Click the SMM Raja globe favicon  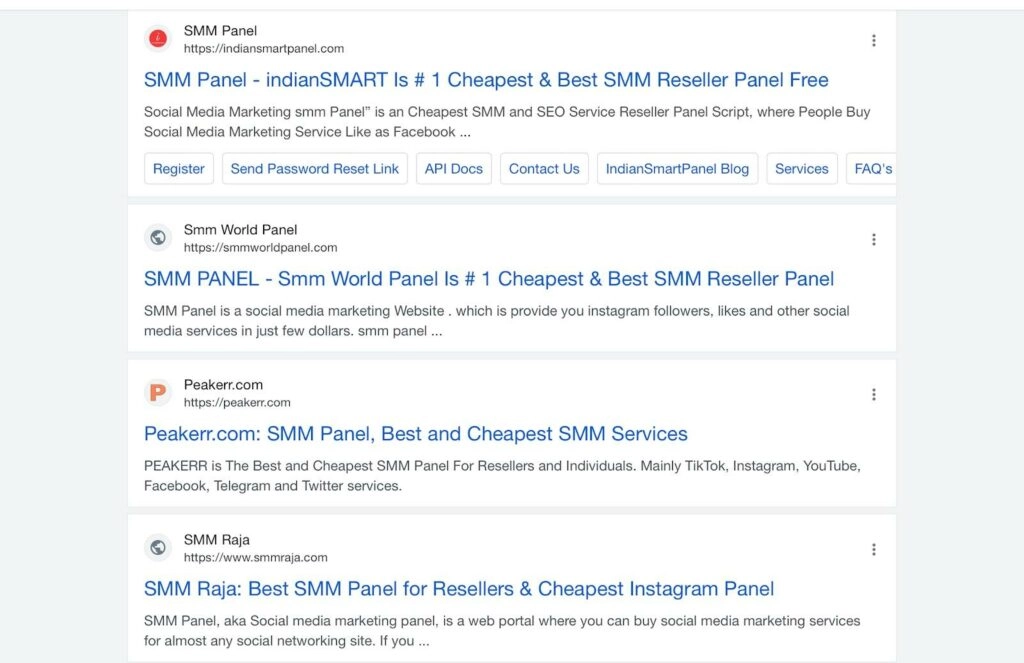(157, 548)
